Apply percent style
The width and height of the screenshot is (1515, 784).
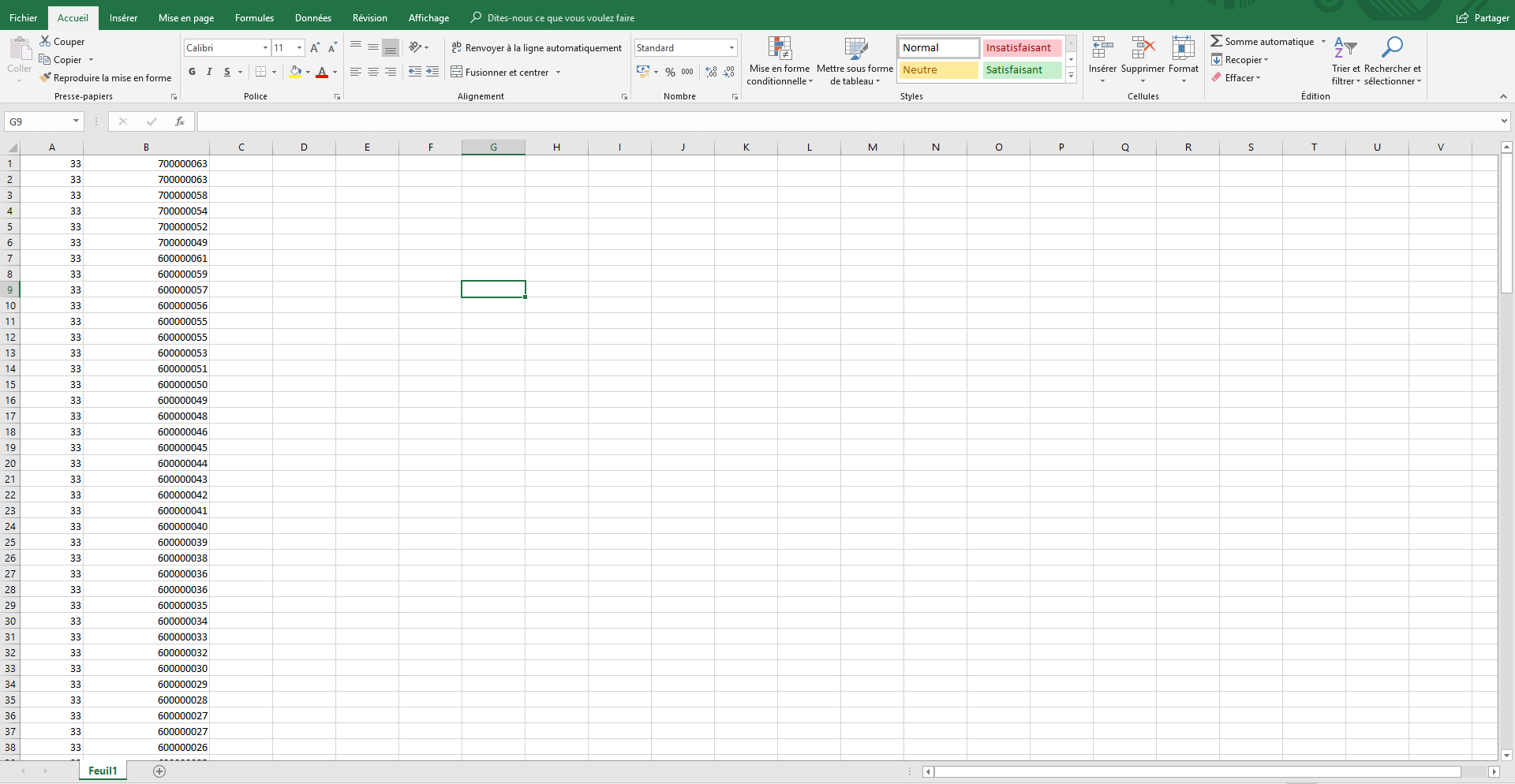click(670, 72)
